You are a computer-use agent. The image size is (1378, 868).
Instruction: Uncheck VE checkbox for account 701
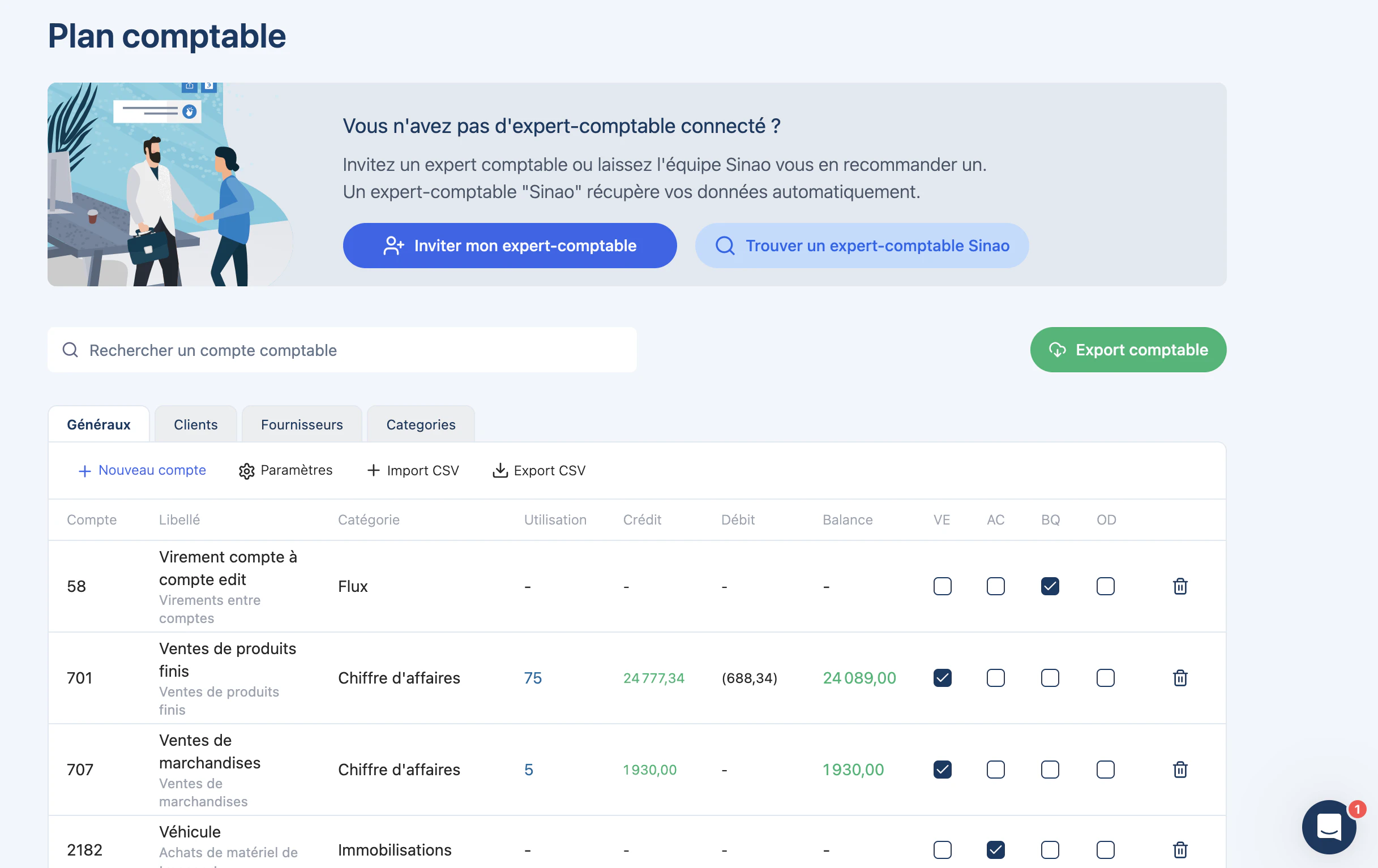click(x=942, y=677)
